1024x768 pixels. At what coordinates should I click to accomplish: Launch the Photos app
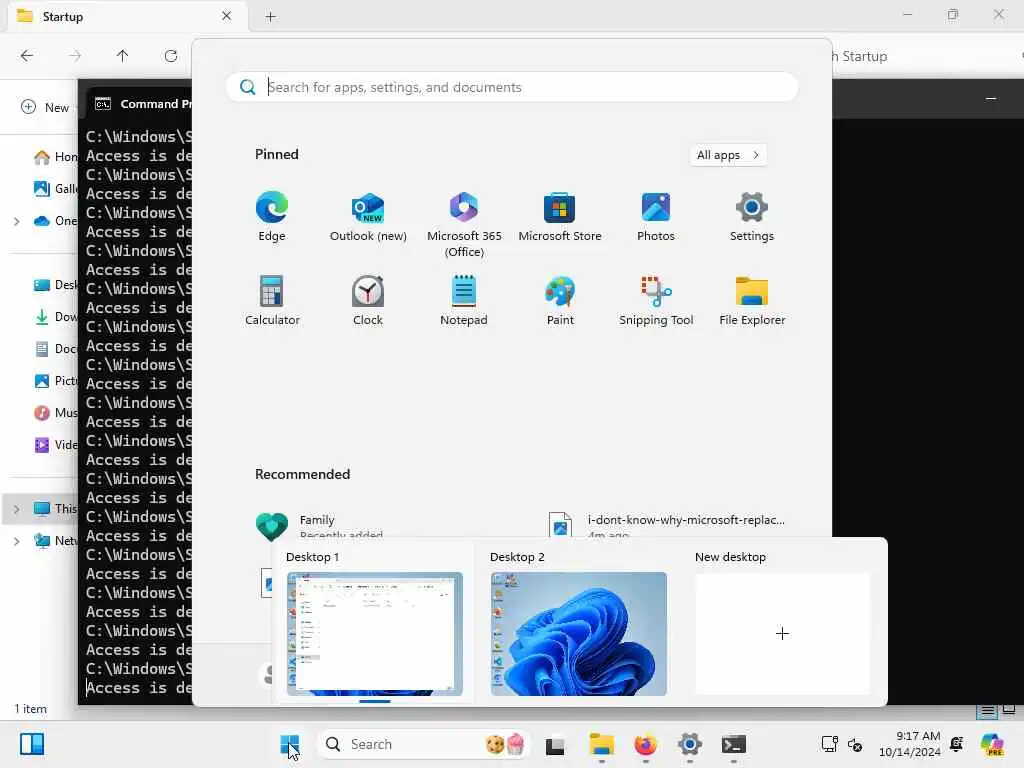tap(656, 217)
